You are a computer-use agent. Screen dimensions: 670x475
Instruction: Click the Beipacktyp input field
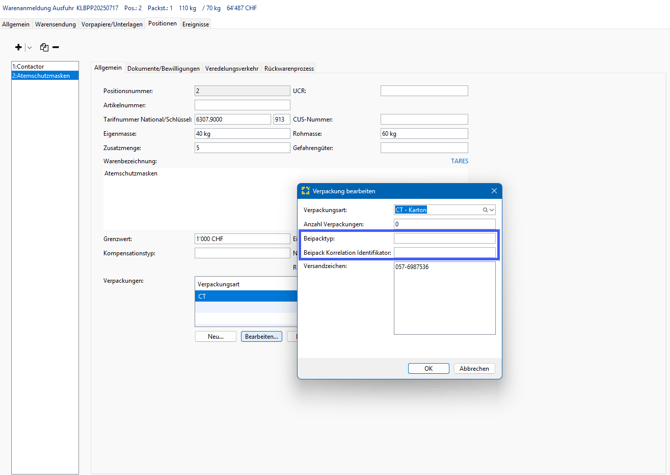[444, 238]
